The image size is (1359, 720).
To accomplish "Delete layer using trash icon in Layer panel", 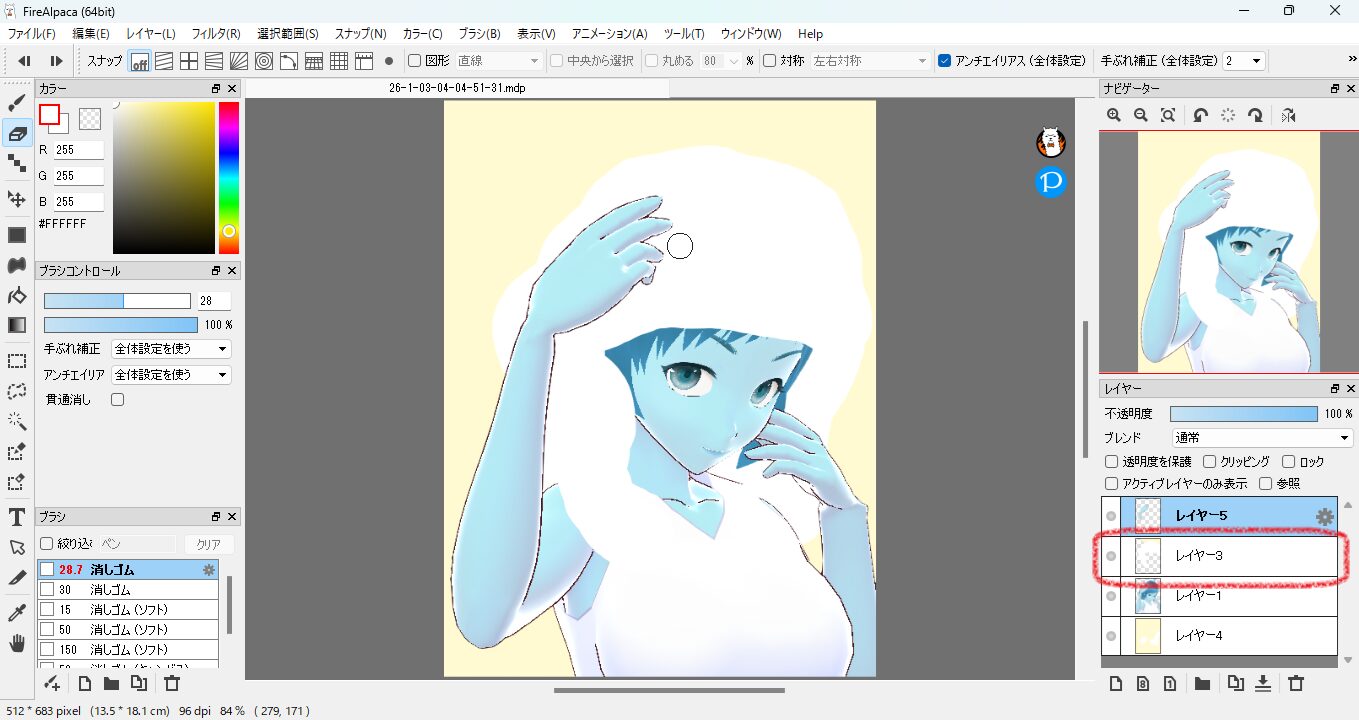I will coord(1296,684).
